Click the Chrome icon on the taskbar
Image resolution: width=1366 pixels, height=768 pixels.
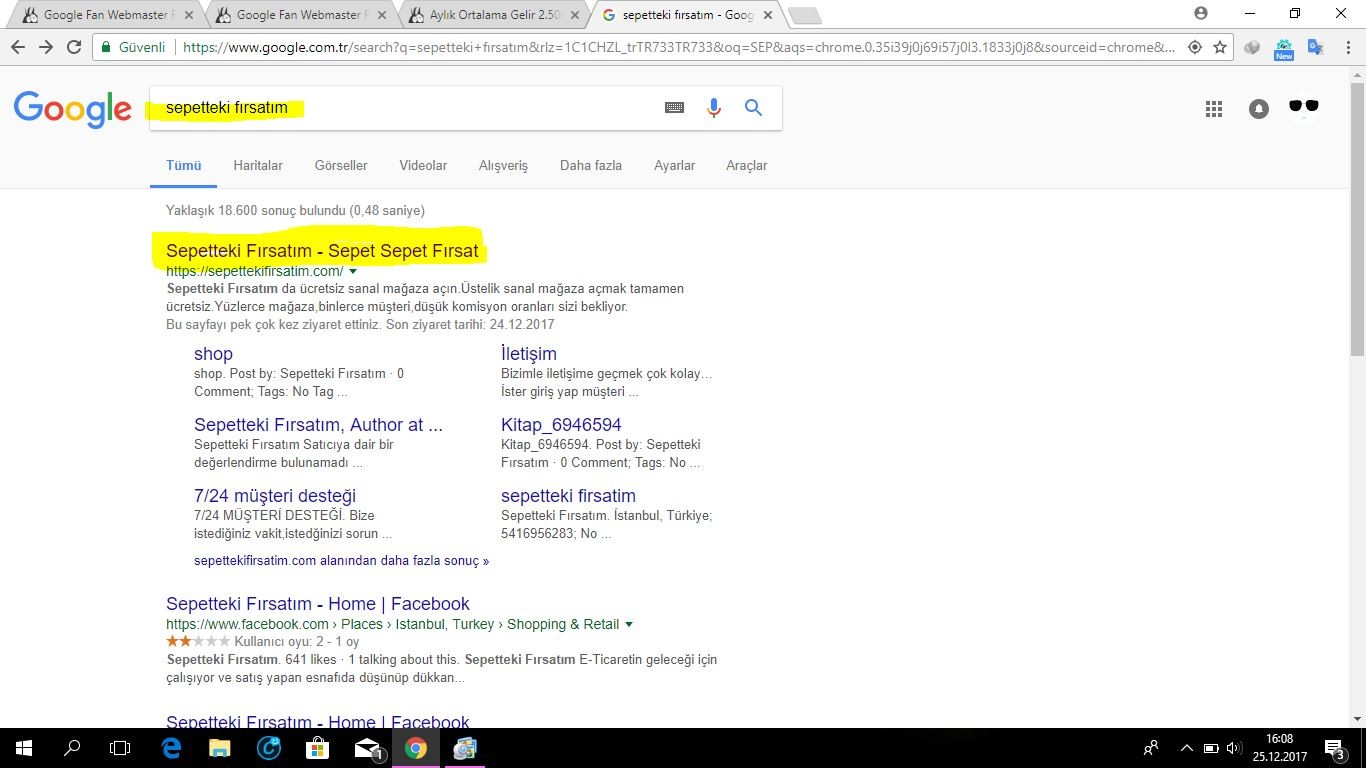(416, 748)
